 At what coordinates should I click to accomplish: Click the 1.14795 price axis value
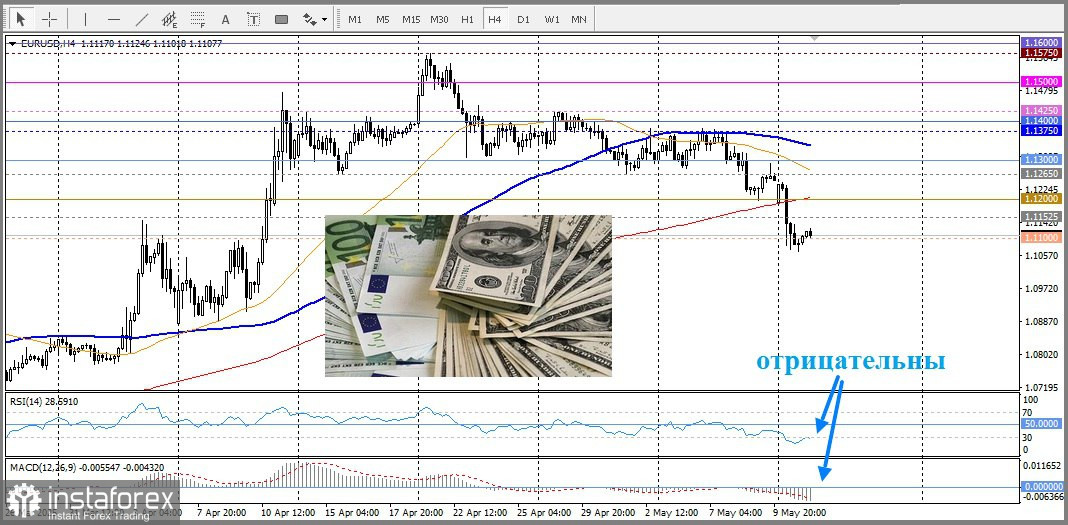point(1041,91)
